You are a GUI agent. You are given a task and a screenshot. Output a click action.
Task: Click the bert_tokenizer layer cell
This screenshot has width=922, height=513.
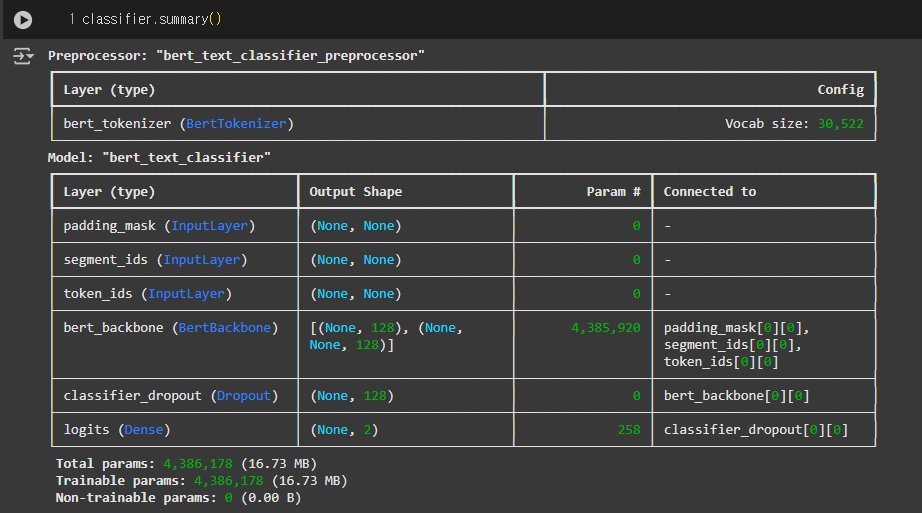[x=298, y=124]
